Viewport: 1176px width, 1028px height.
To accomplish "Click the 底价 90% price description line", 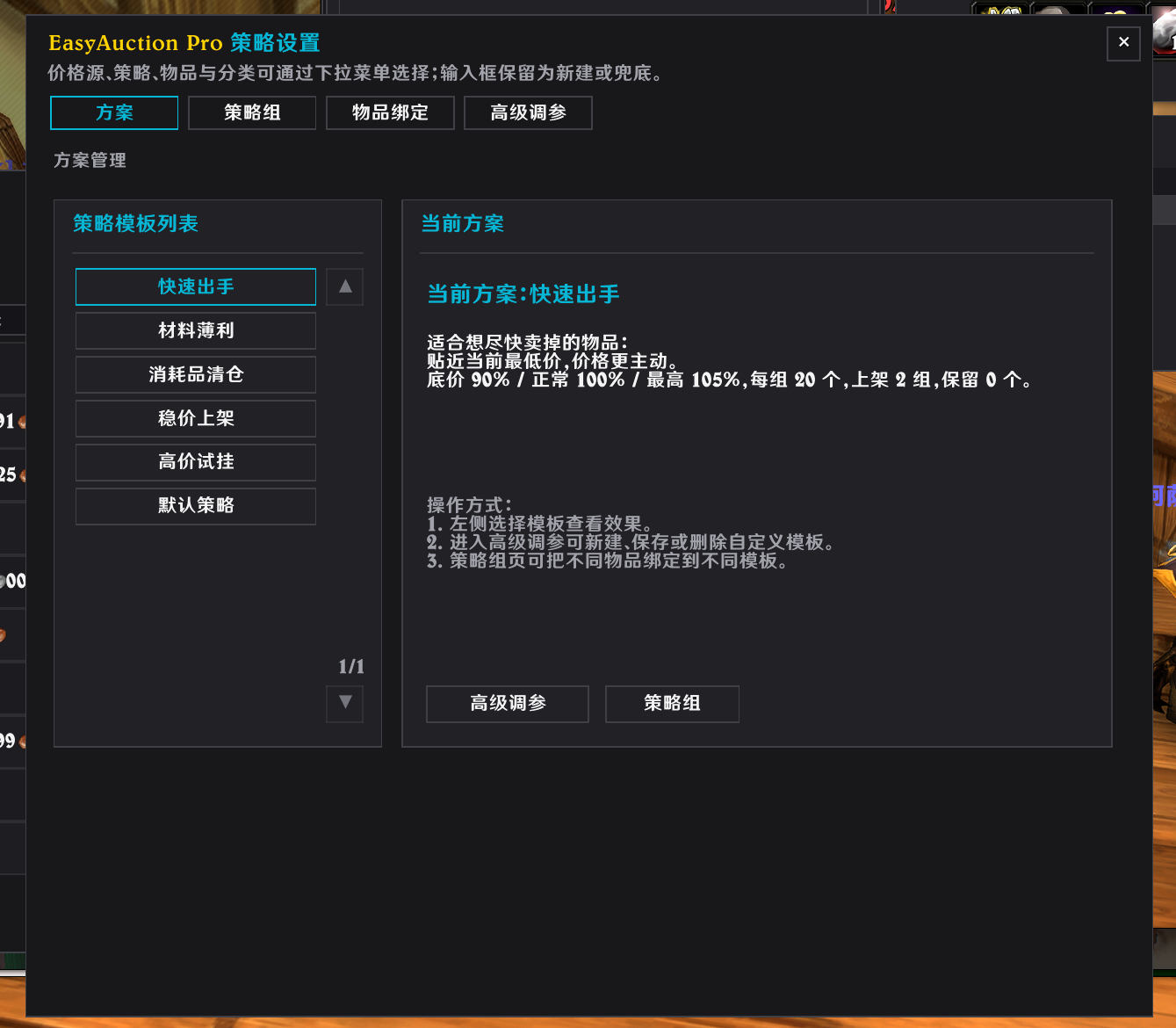I will (729, 380).
